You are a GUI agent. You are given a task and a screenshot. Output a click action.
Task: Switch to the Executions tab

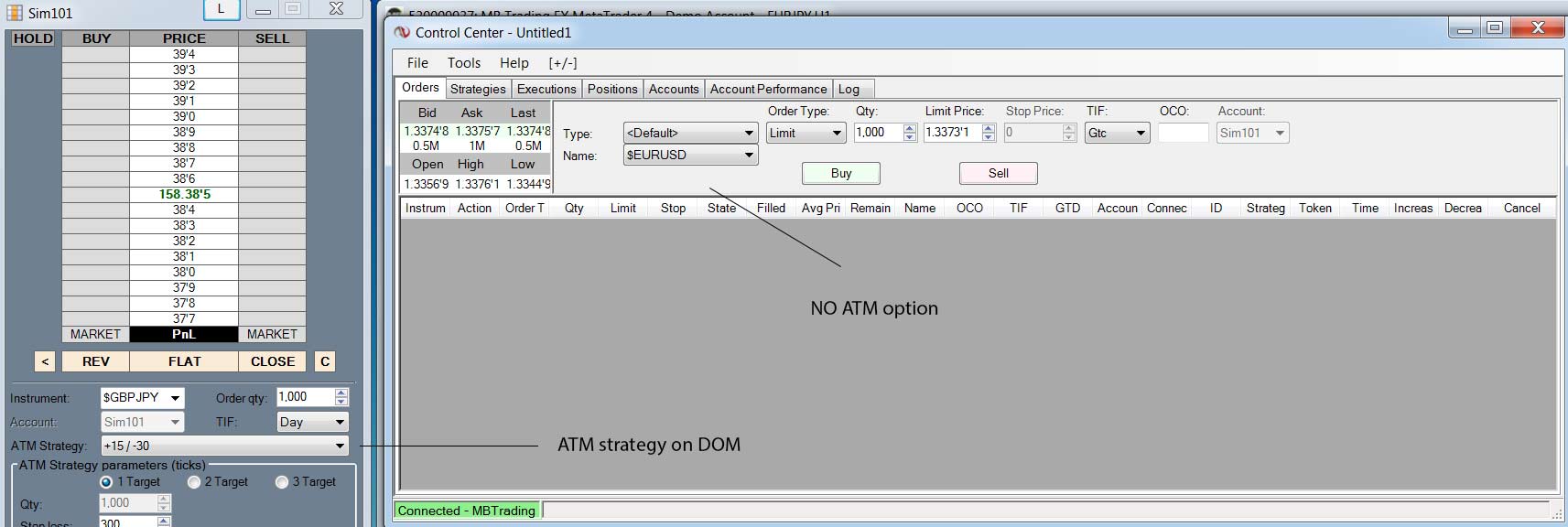(x=546, y=89)
